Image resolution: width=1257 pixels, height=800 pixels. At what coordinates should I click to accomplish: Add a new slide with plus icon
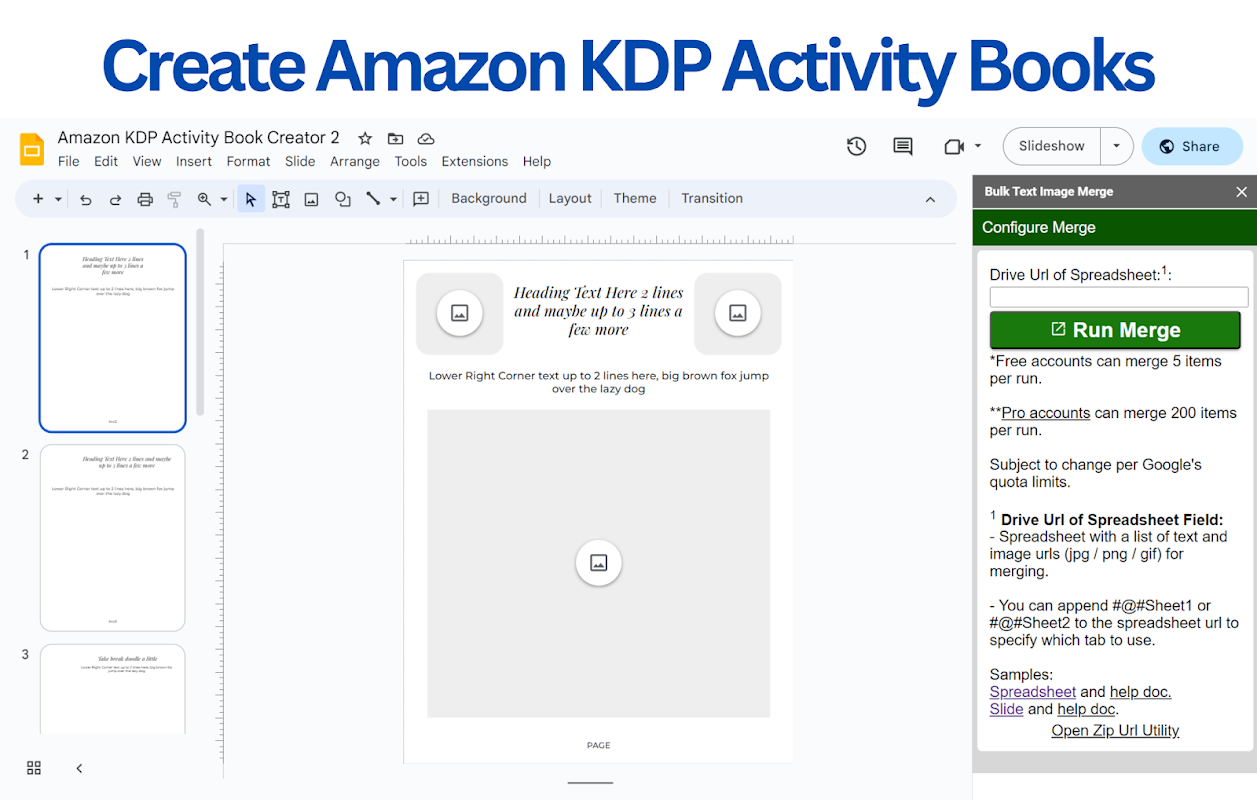tap(38, 199)
